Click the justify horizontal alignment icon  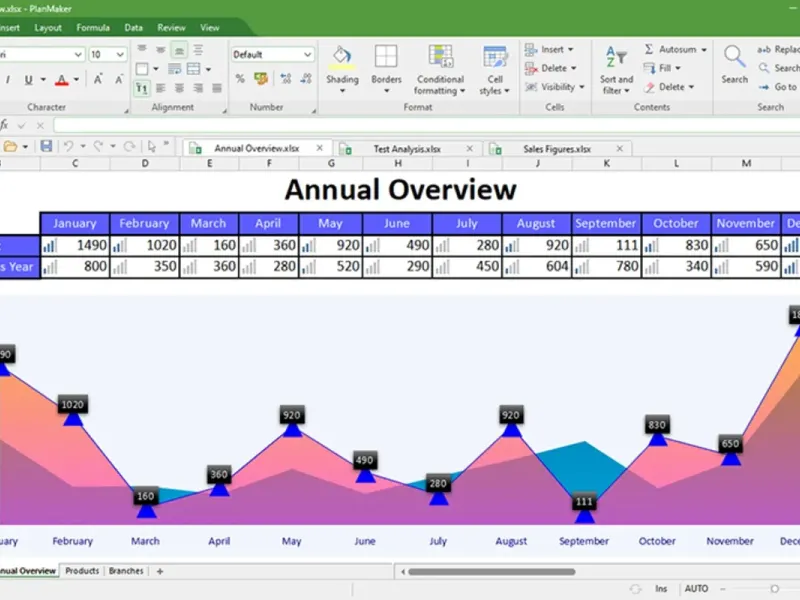217,88
